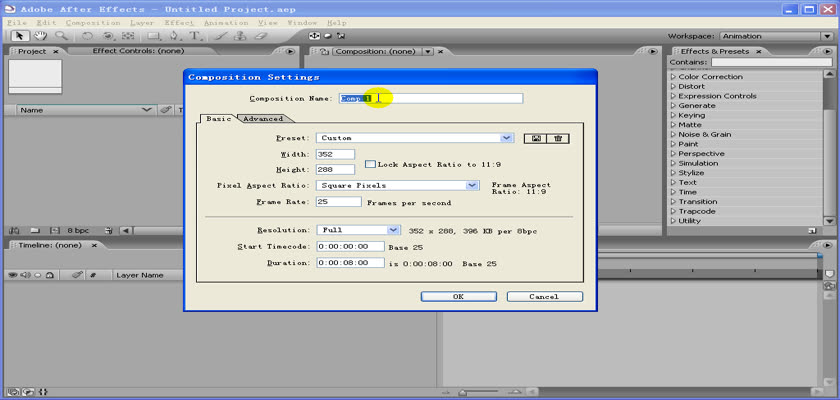Switch to the Advanced tab
This screenshot has height=400, width=840.
click(x=263, y=119)
